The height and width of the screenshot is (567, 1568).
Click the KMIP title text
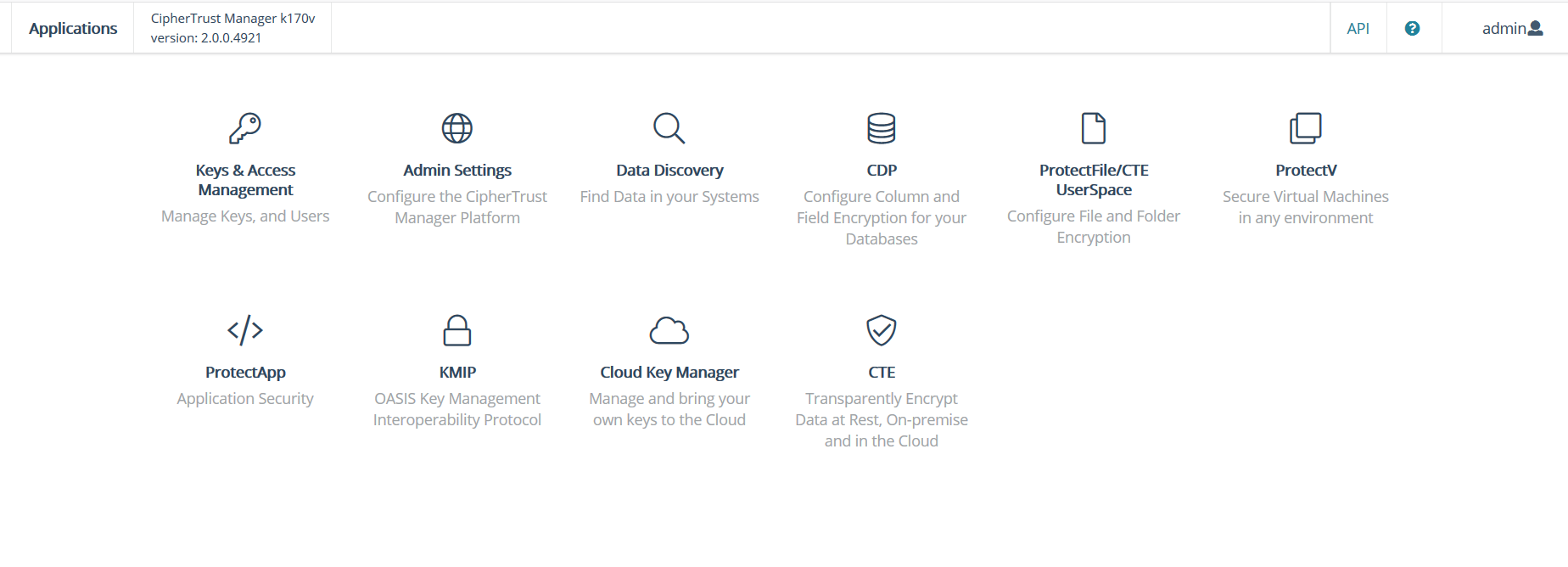coord(457,373)
